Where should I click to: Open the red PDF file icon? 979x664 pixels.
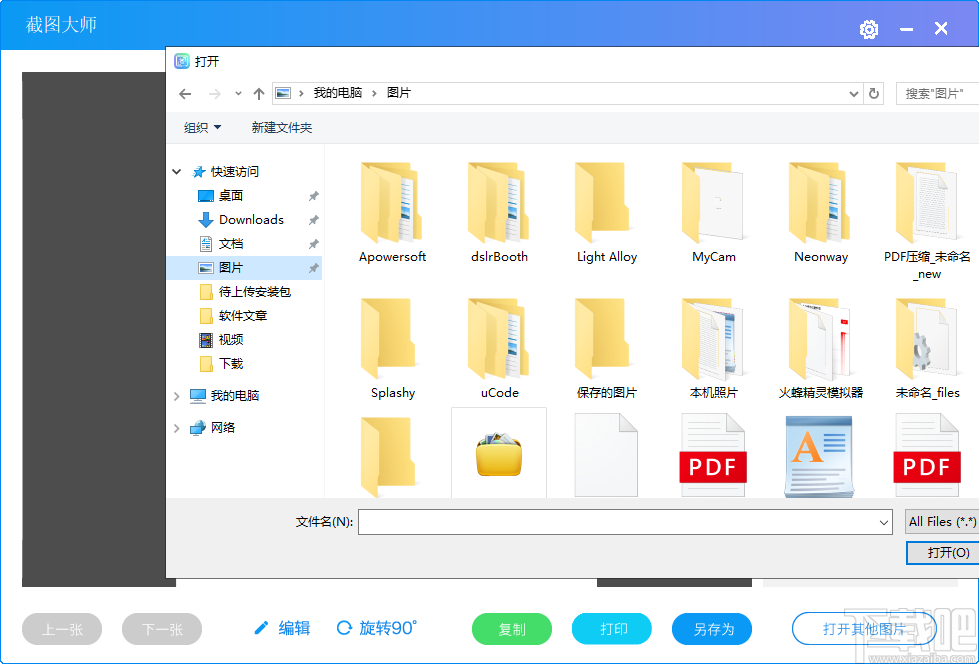point(713,456)
